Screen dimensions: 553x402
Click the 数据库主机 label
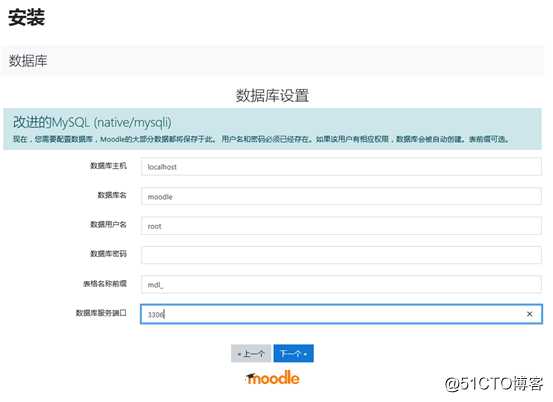coord(108,166)
